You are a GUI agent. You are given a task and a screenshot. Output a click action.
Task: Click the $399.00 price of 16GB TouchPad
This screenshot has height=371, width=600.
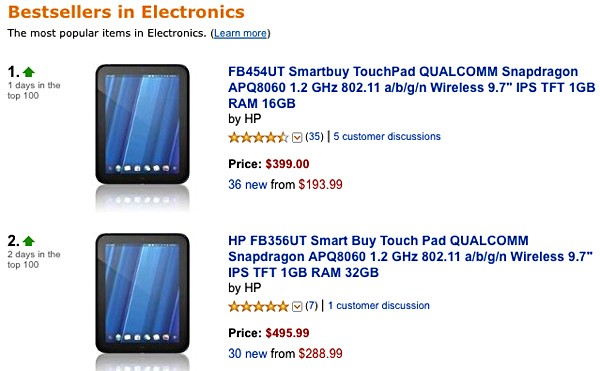click(x=287, y=164)
